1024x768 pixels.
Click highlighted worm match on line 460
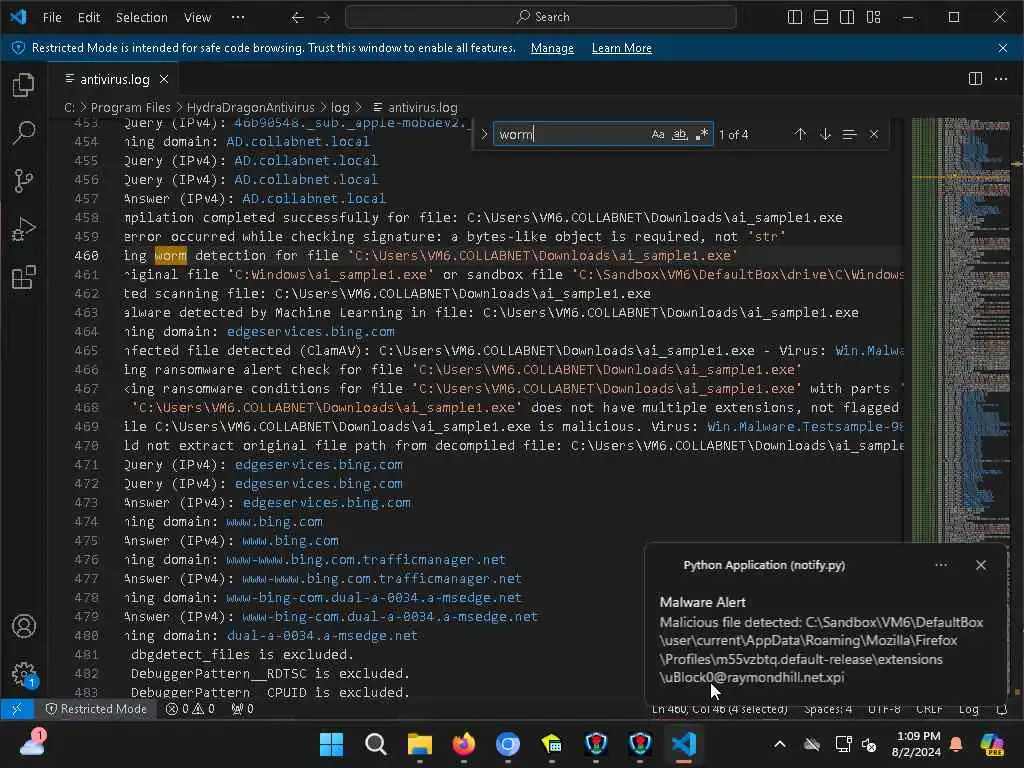[170, 256]
